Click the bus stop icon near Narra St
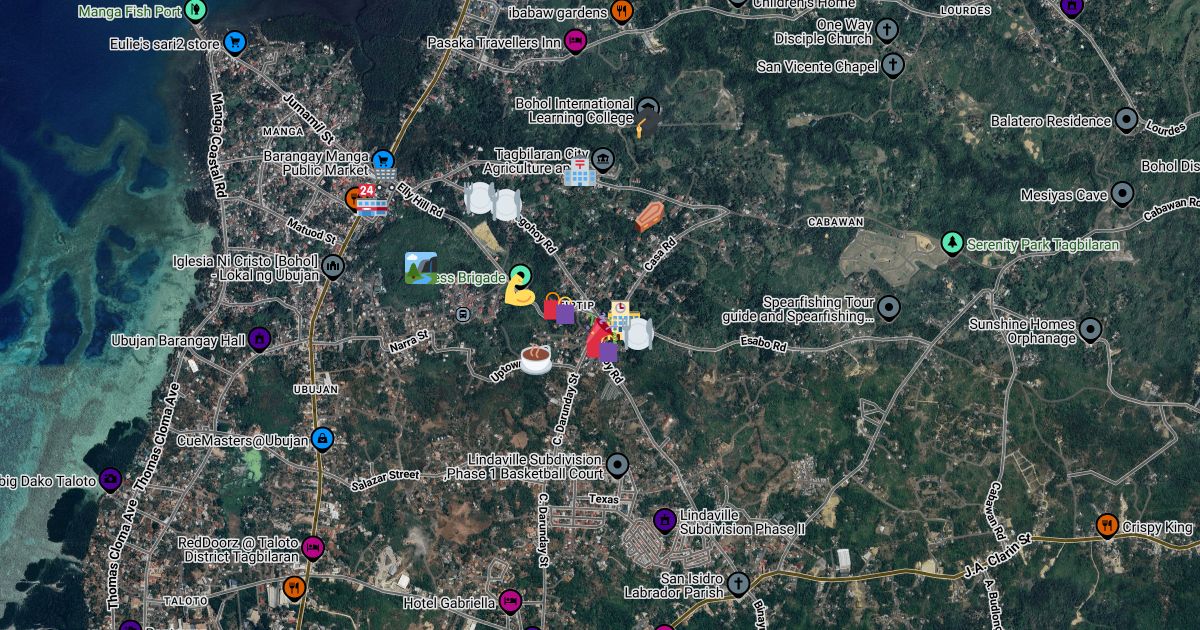 pyautogui.click(x=463, y=314)
